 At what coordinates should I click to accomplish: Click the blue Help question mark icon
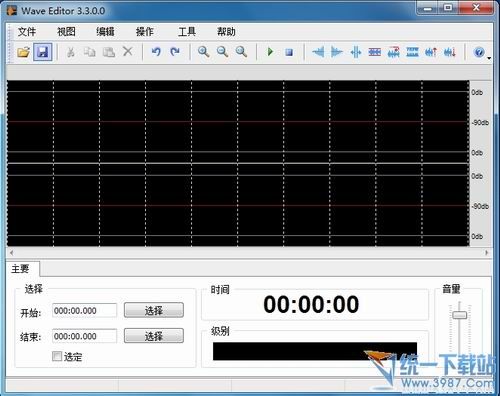[x=479, y=52]
